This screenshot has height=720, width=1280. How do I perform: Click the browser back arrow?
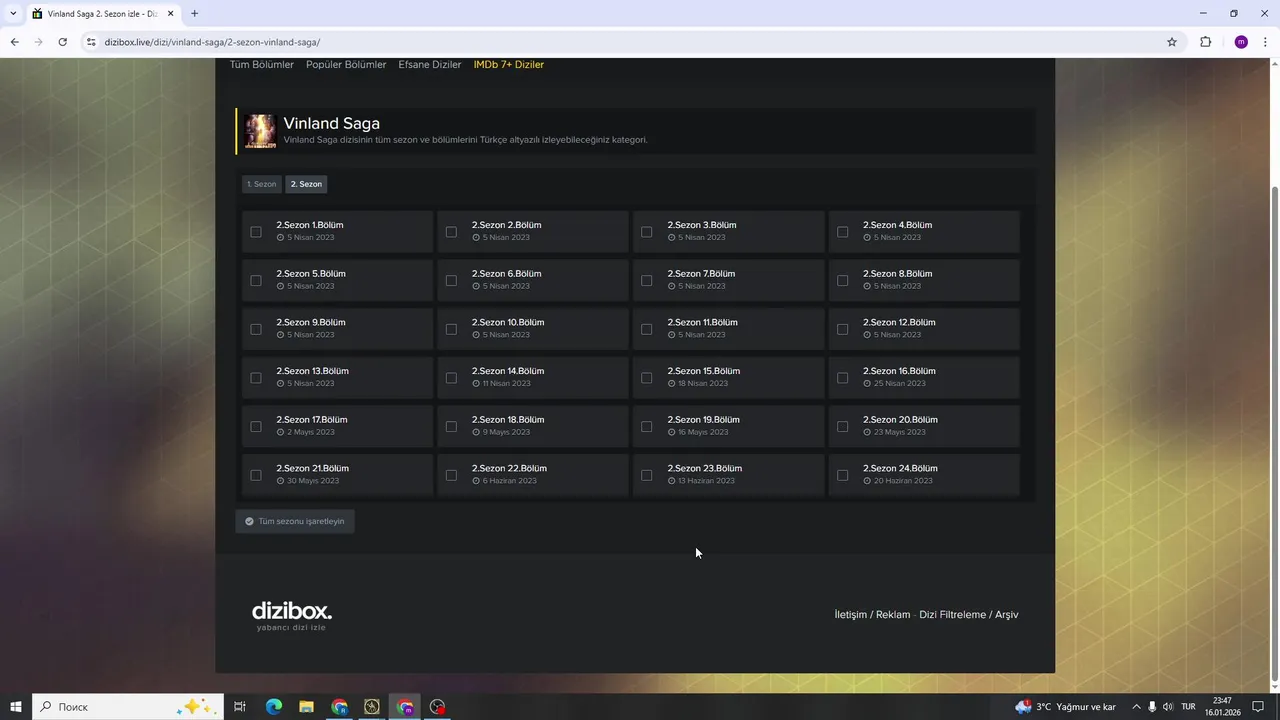pyautogui.click(x=14, y=42)
